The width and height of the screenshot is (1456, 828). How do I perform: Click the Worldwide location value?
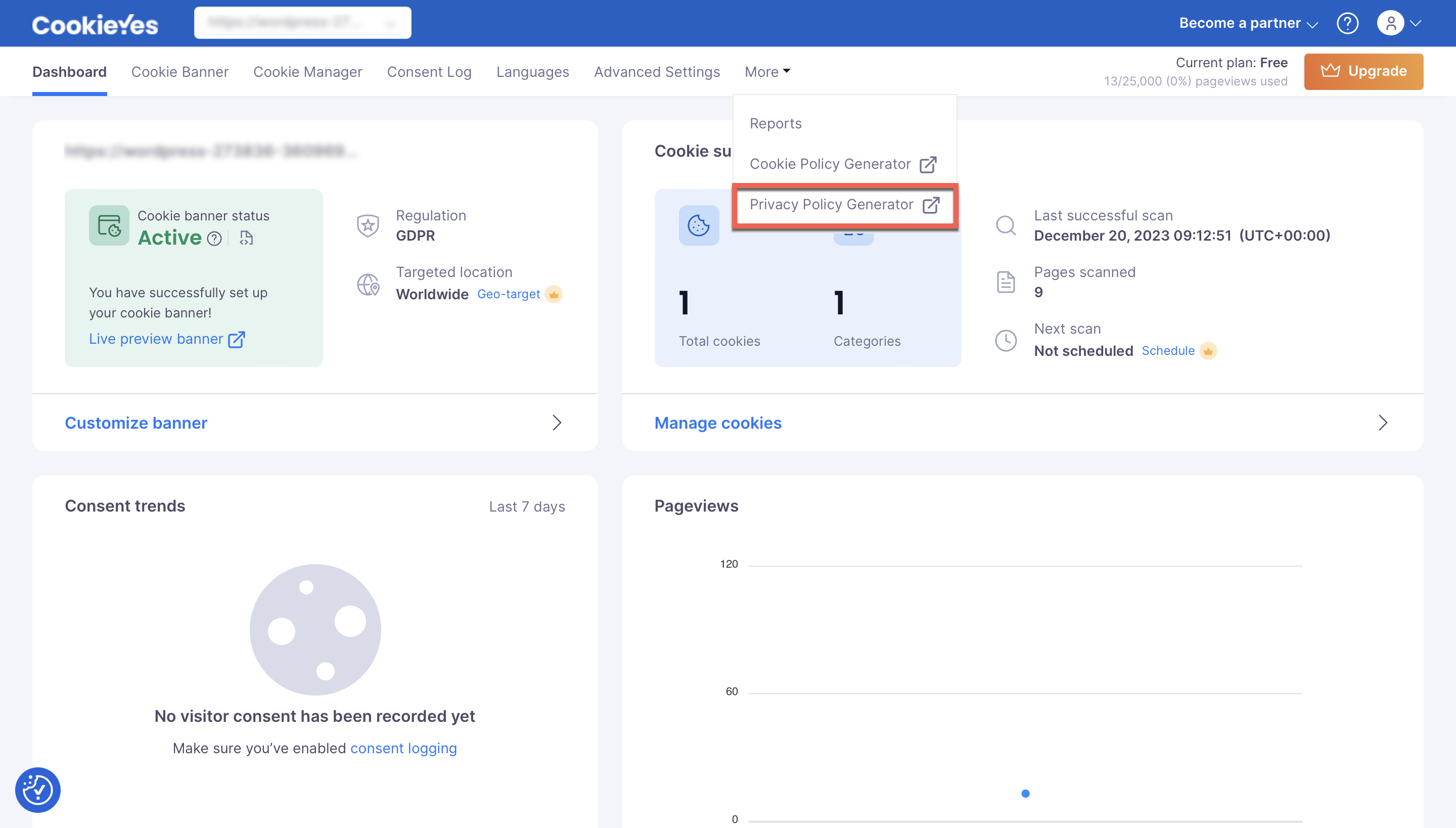pos(432,294)
